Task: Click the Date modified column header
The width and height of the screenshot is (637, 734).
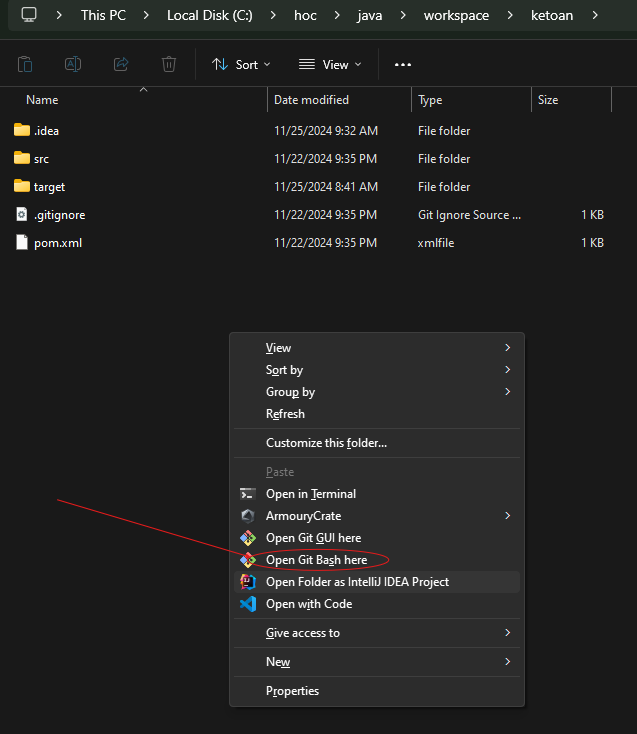Action: (x=311, y=100)
